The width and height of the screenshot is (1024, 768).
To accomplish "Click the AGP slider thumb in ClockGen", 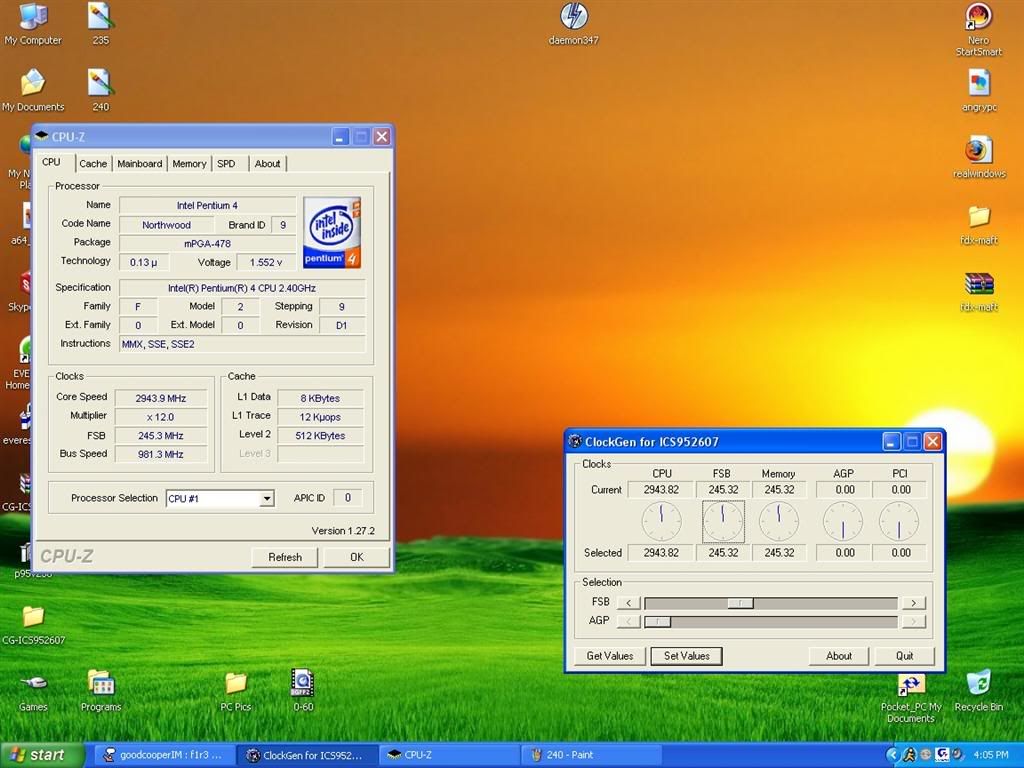I will click(658, 622).
